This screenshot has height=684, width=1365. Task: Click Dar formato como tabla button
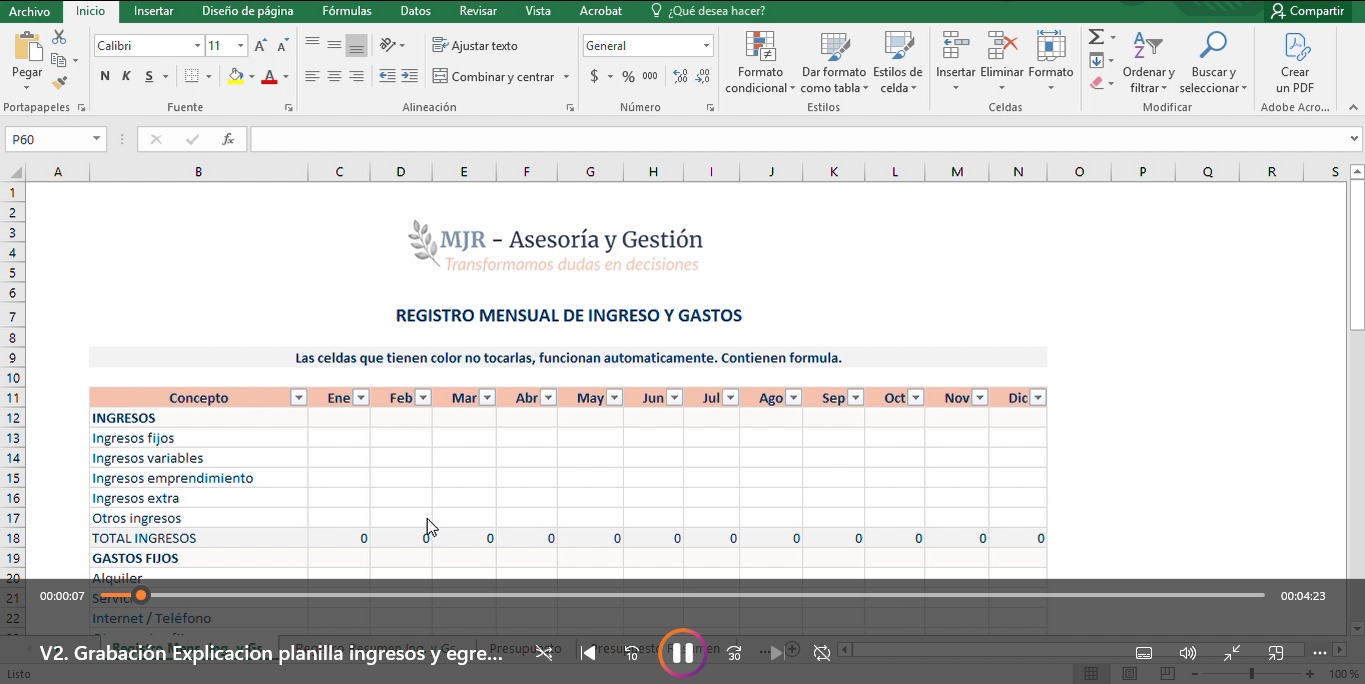tap(833, 63)
